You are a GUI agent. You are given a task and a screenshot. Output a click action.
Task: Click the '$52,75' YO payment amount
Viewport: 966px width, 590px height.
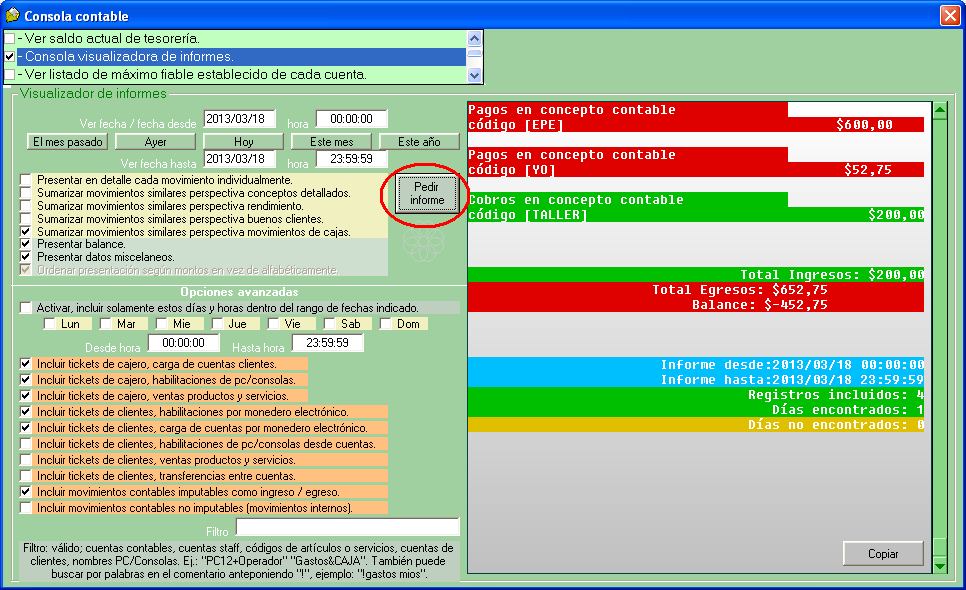[x=868, y=170]
